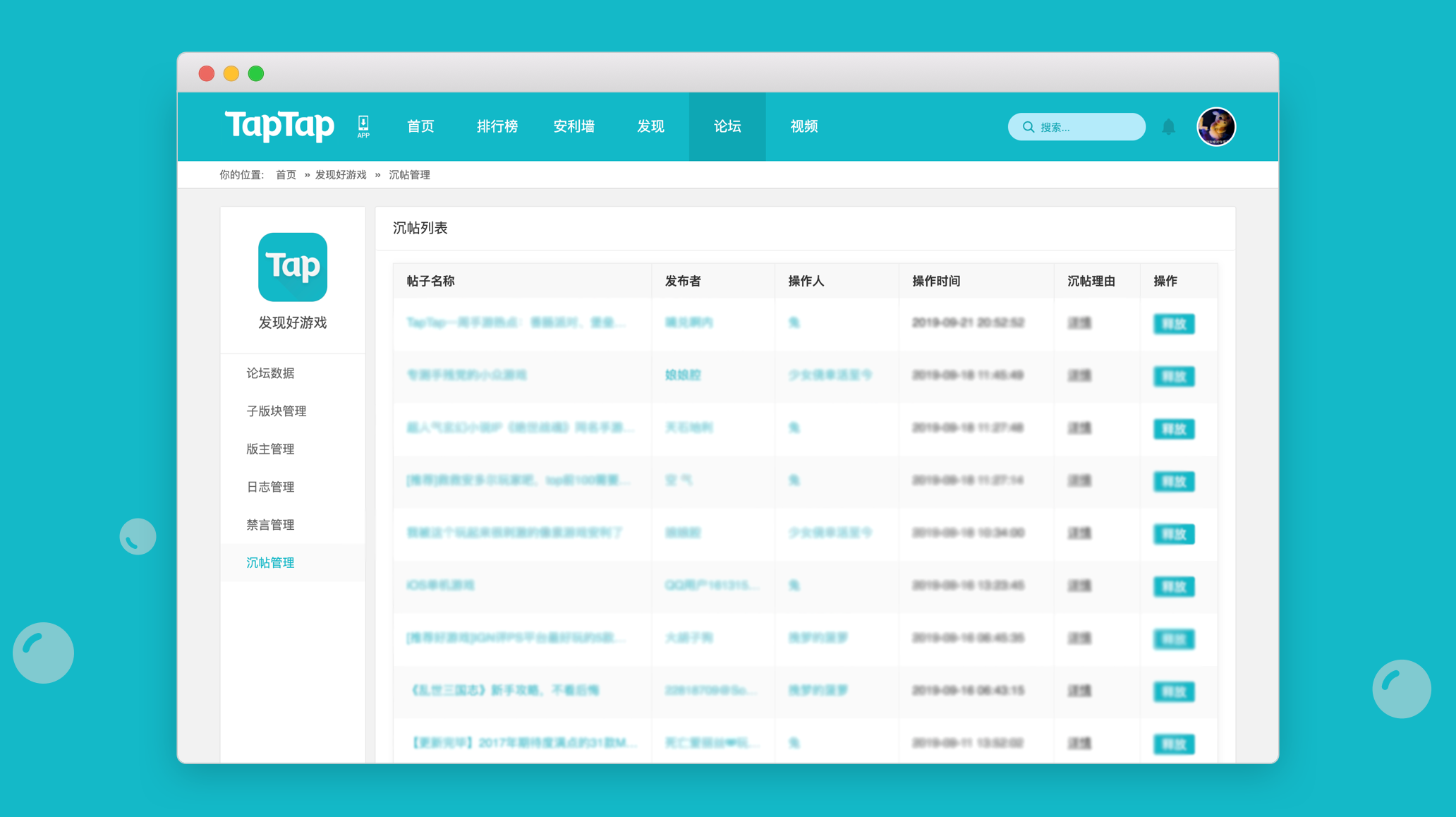1456x817 pixels.
Task: Click the 发现好游戏 breadcrumb link
Action: coord(341,175)
